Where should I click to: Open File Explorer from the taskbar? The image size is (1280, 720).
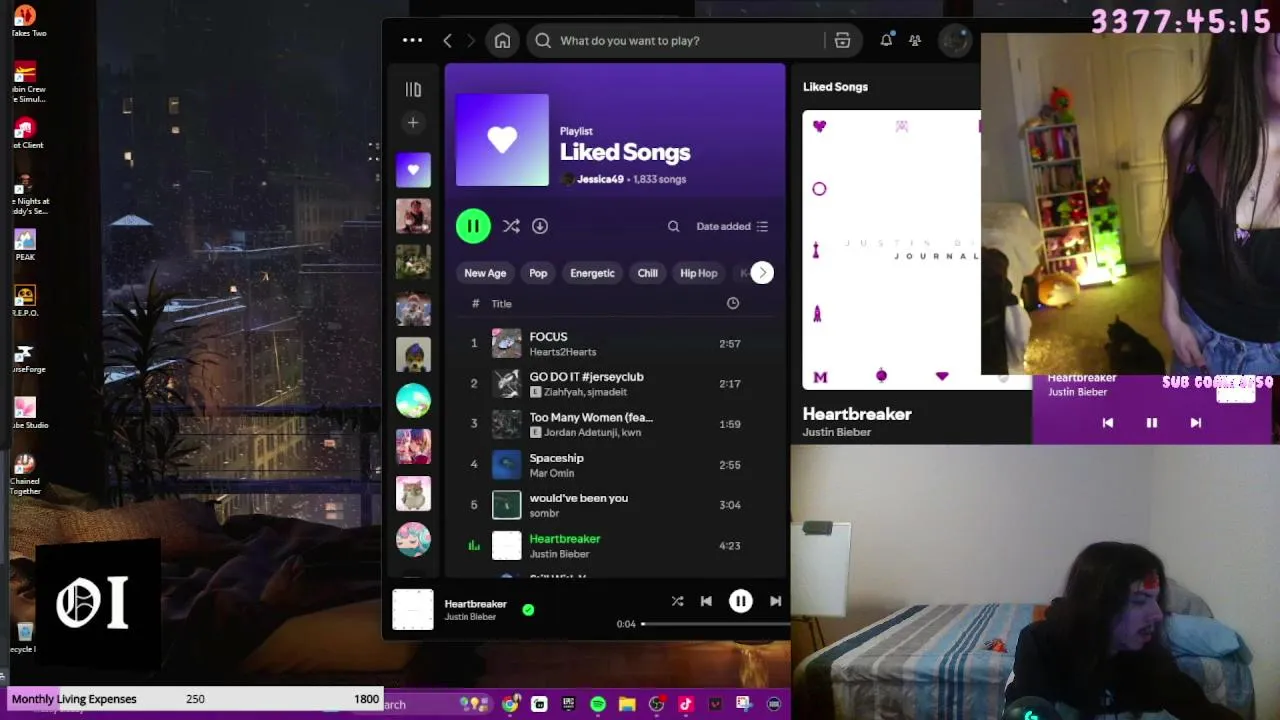[627, 704]
